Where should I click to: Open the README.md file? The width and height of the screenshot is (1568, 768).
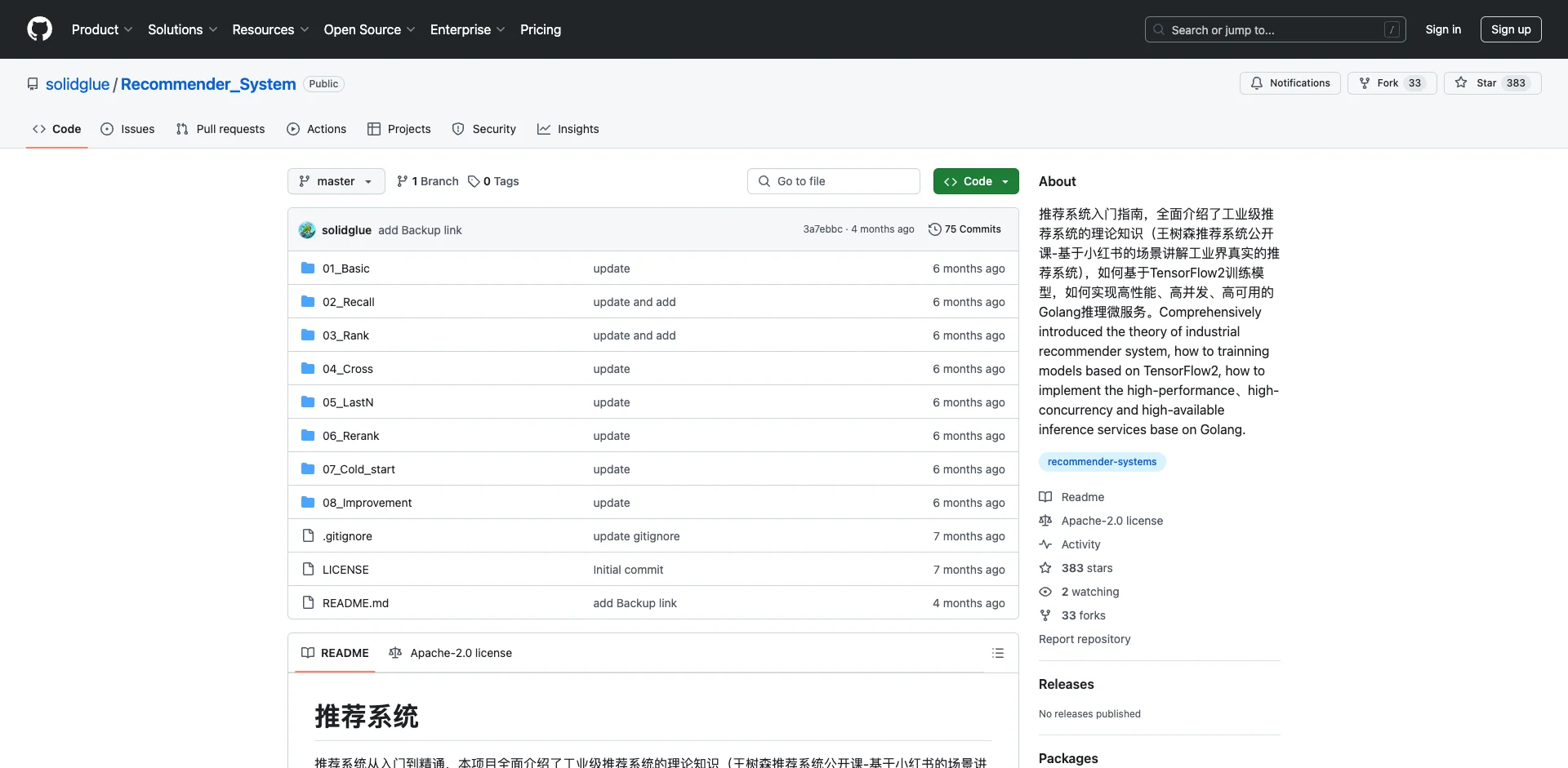355,603
